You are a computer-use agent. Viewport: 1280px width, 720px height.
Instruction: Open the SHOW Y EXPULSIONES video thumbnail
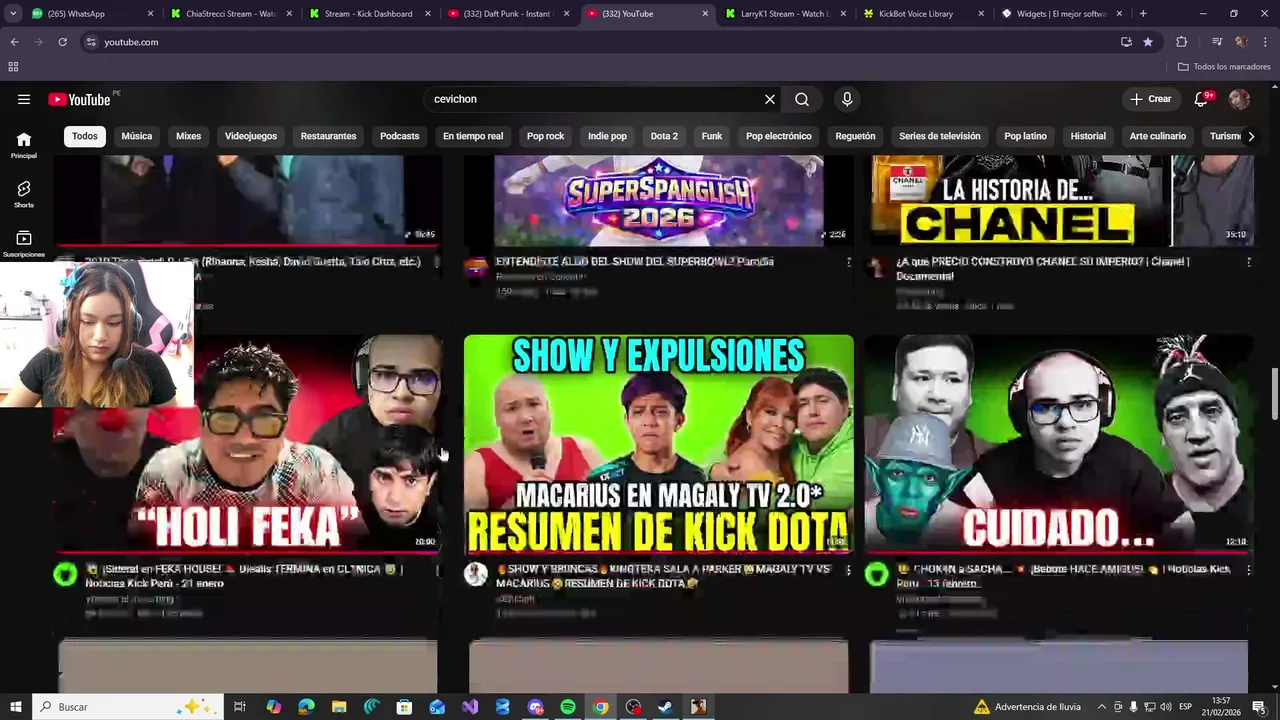point(659,444)
